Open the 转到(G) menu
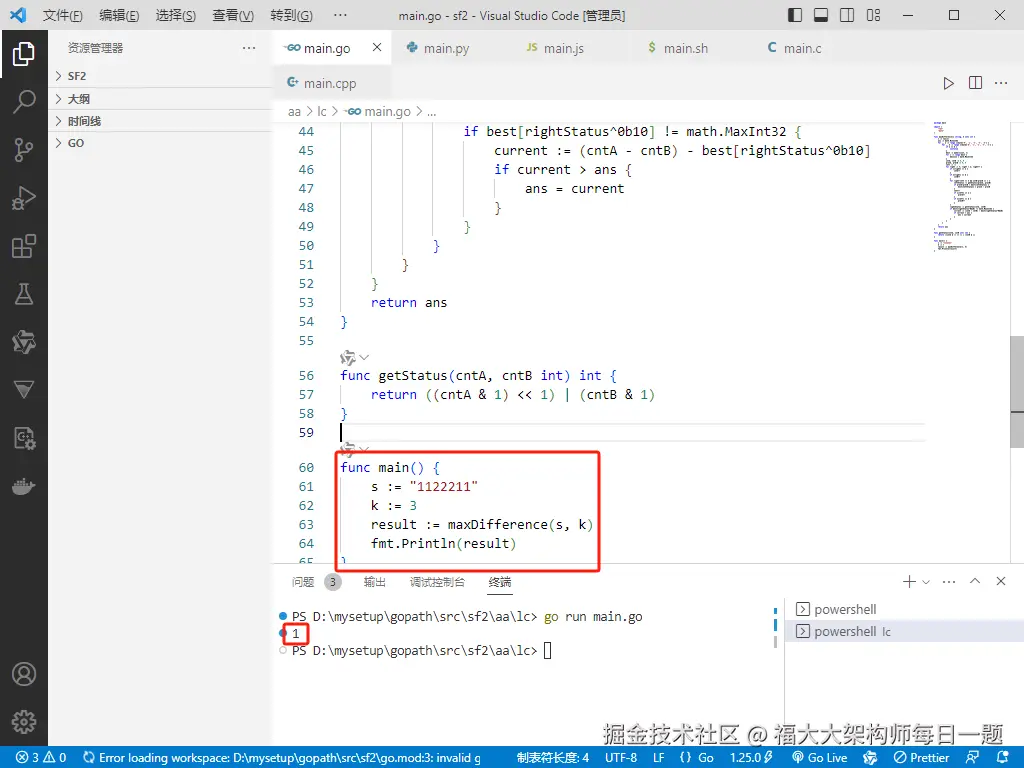The width and height of the screenshot is (1024, 768). coord(291,15)
